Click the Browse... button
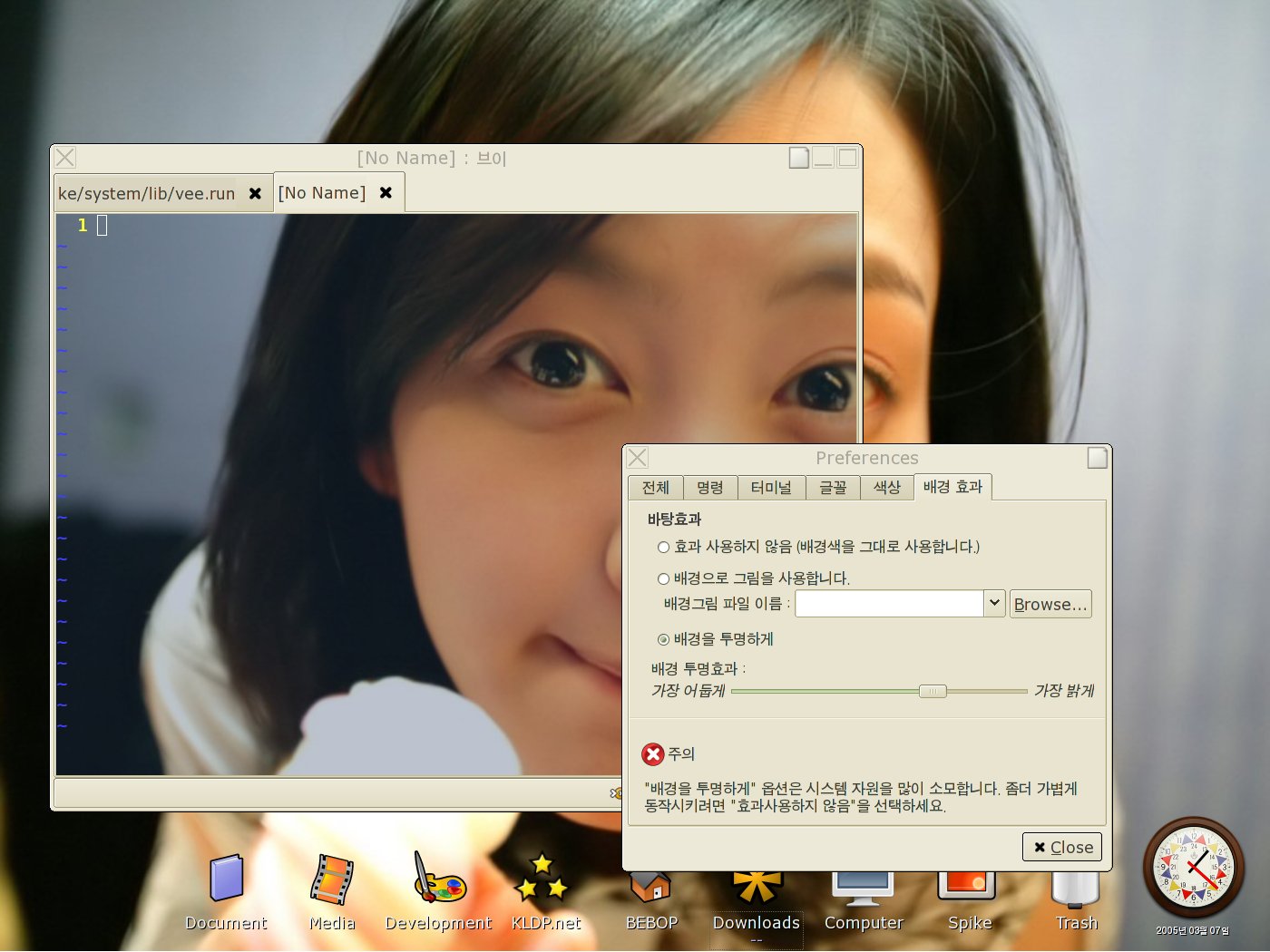Image resolution: width=1270 pixels, height=952 pixels. pos(1050,605)
